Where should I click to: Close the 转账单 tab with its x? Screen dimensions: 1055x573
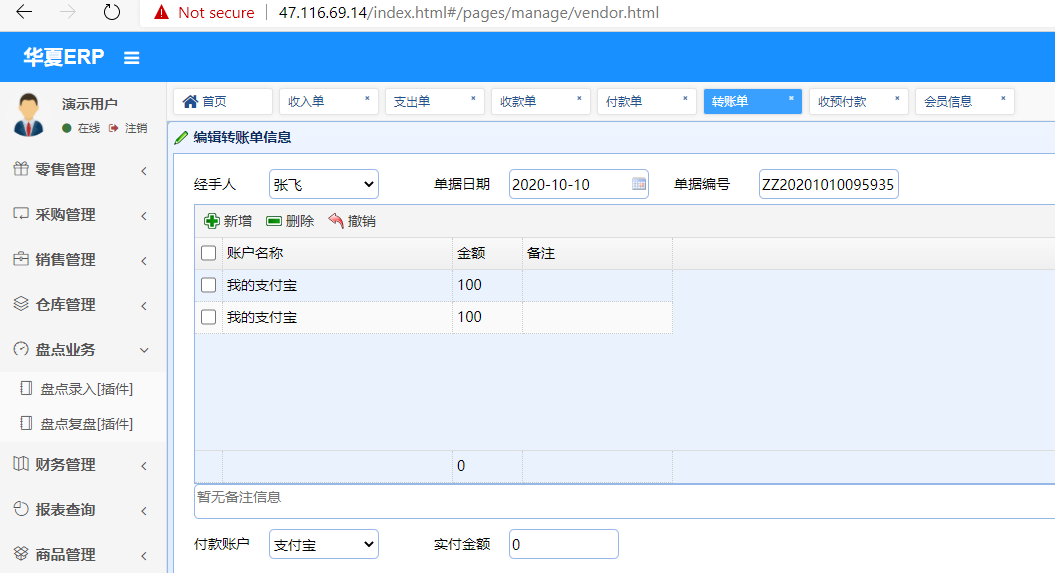click(x=791, y=99)
